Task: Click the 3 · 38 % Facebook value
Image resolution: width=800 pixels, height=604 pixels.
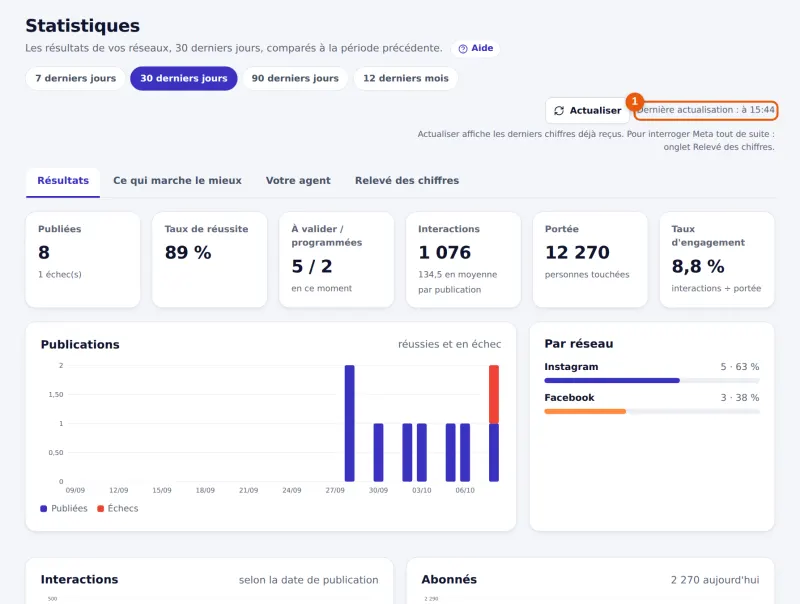Action: pyautogui.click(x=740, y=397)
